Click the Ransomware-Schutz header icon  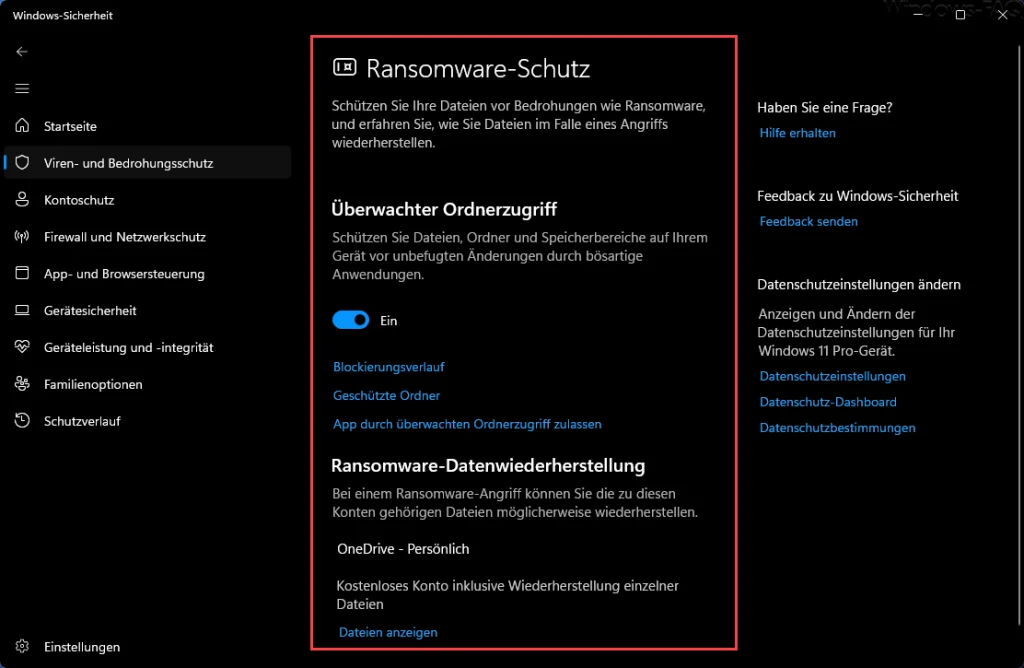[345, 67]
